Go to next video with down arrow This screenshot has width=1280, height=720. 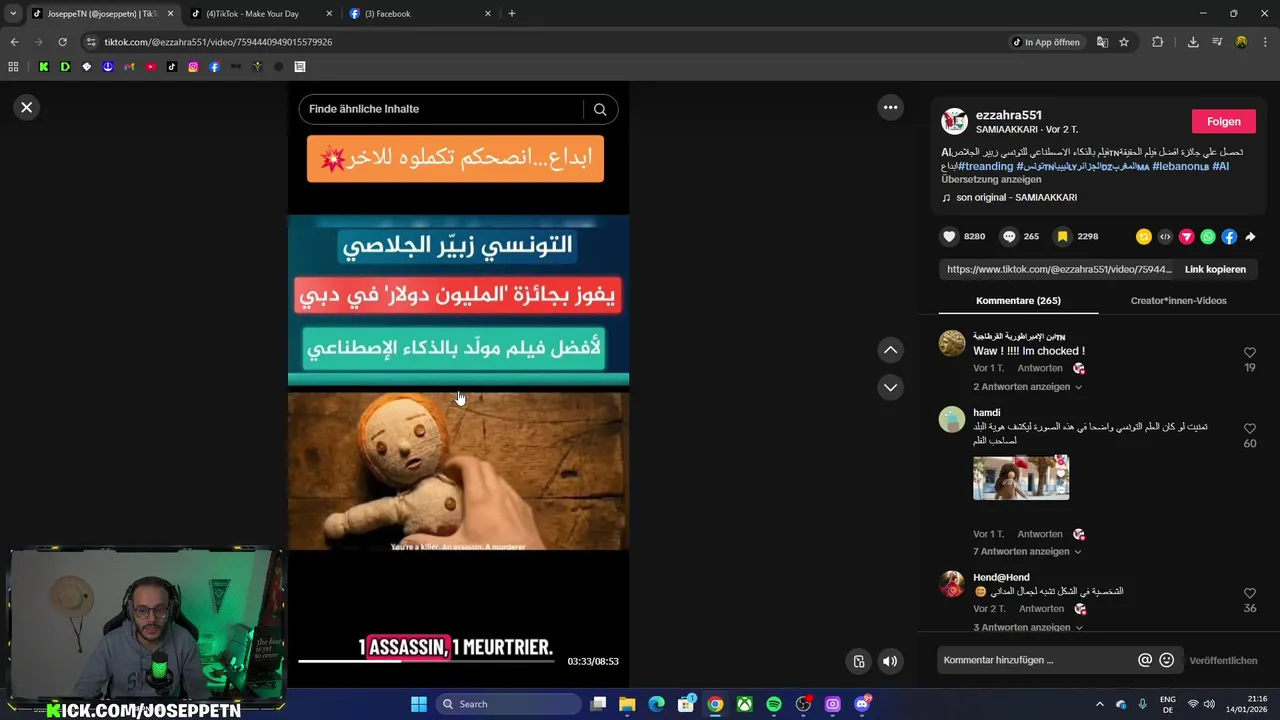tap(890, 387)
